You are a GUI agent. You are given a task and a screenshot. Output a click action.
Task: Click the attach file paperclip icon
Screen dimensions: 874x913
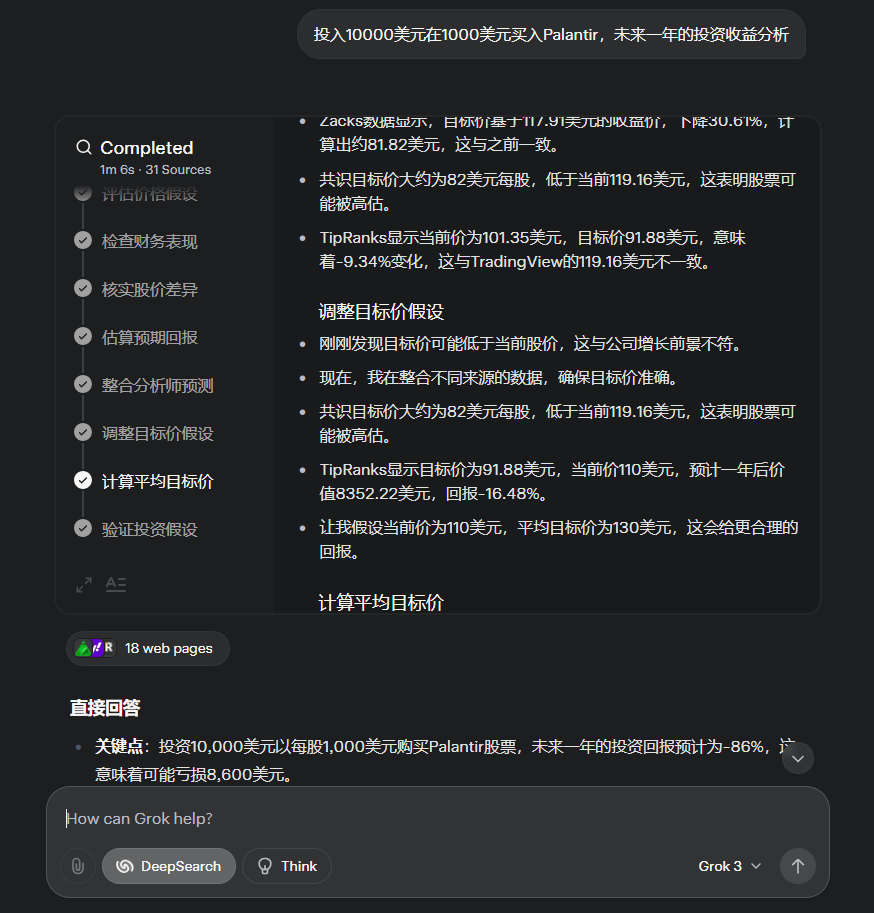(x=77, y=866)
